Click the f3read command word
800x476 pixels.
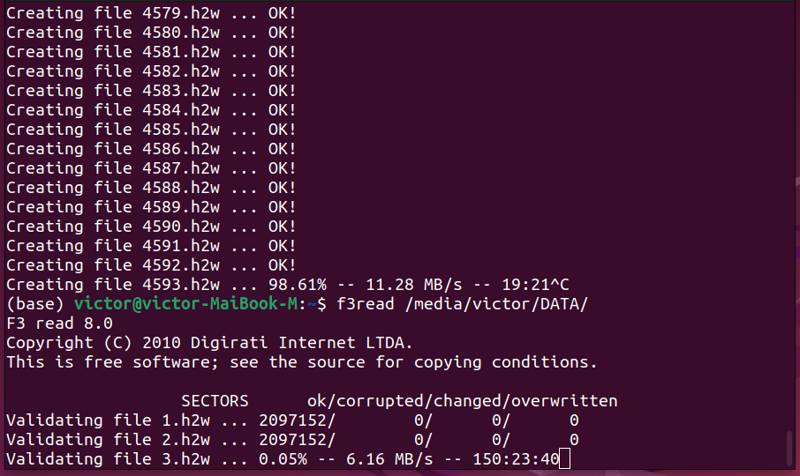[365, 304]
